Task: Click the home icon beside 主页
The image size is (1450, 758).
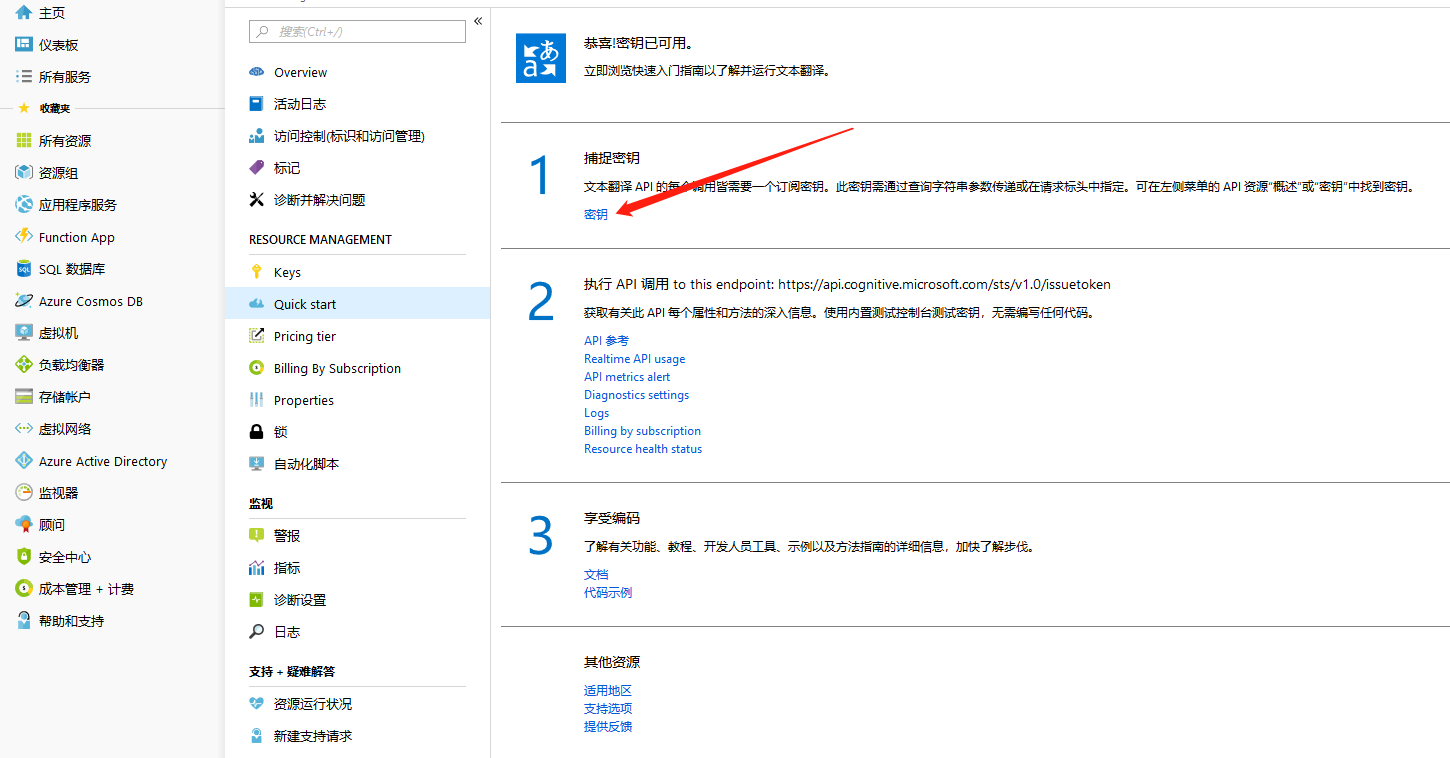Action: [24, 13]
